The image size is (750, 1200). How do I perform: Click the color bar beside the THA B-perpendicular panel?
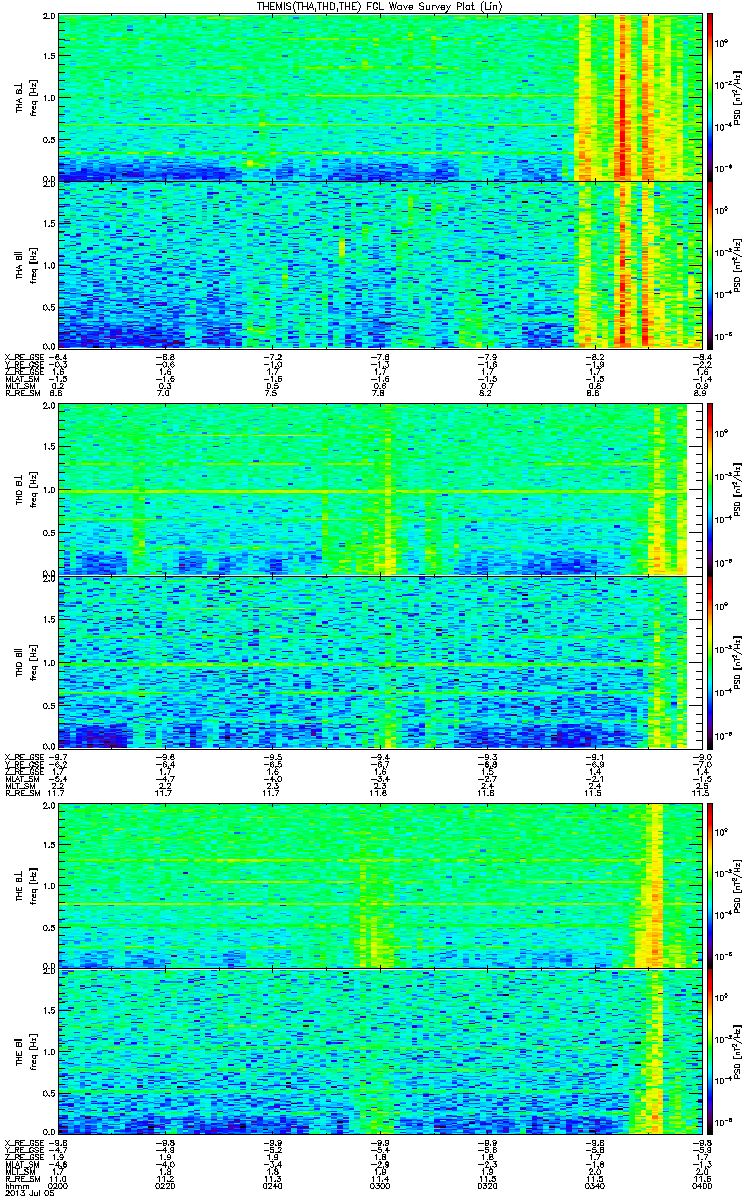click(711, 97)
